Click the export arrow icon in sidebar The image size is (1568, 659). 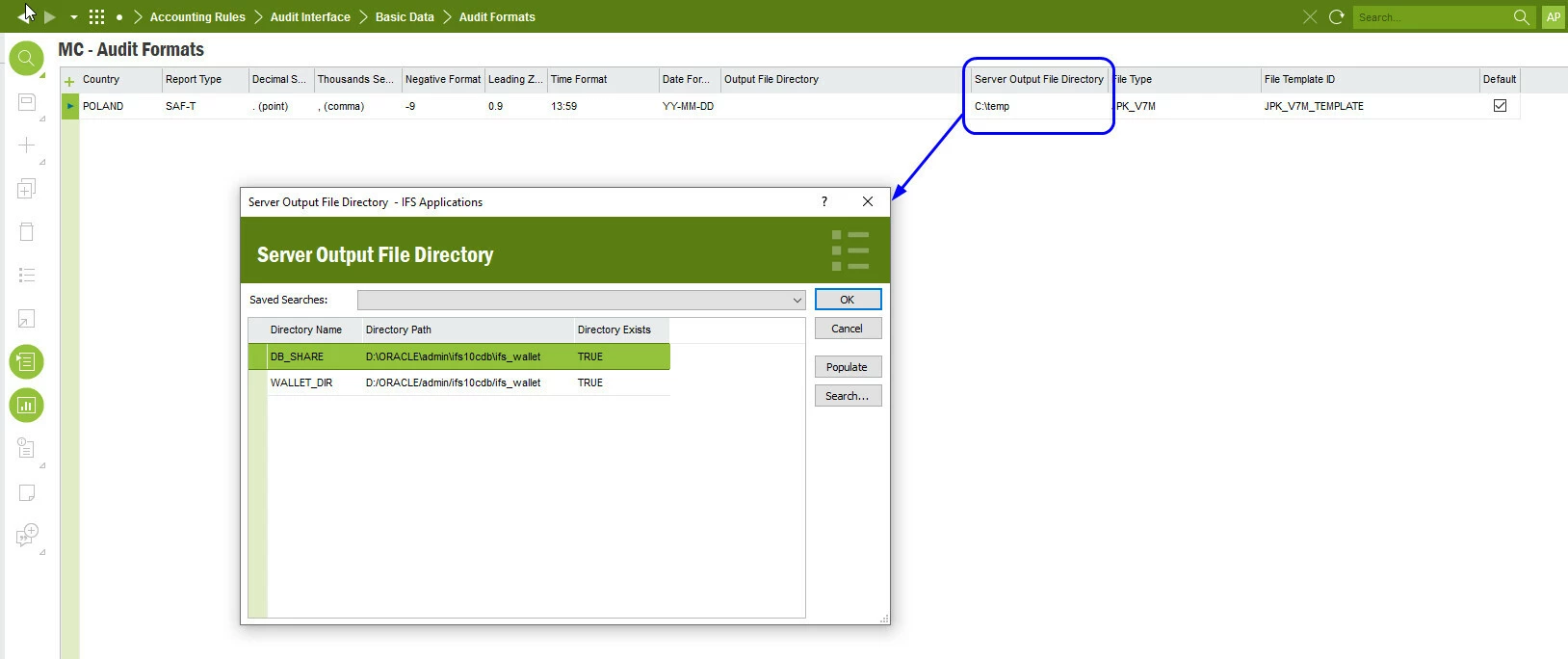coord(27,319)
